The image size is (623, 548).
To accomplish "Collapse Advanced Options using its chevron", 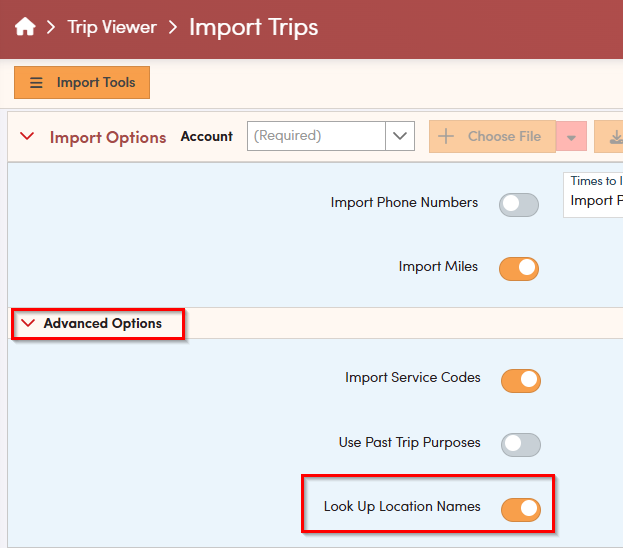I will [27, 324].
